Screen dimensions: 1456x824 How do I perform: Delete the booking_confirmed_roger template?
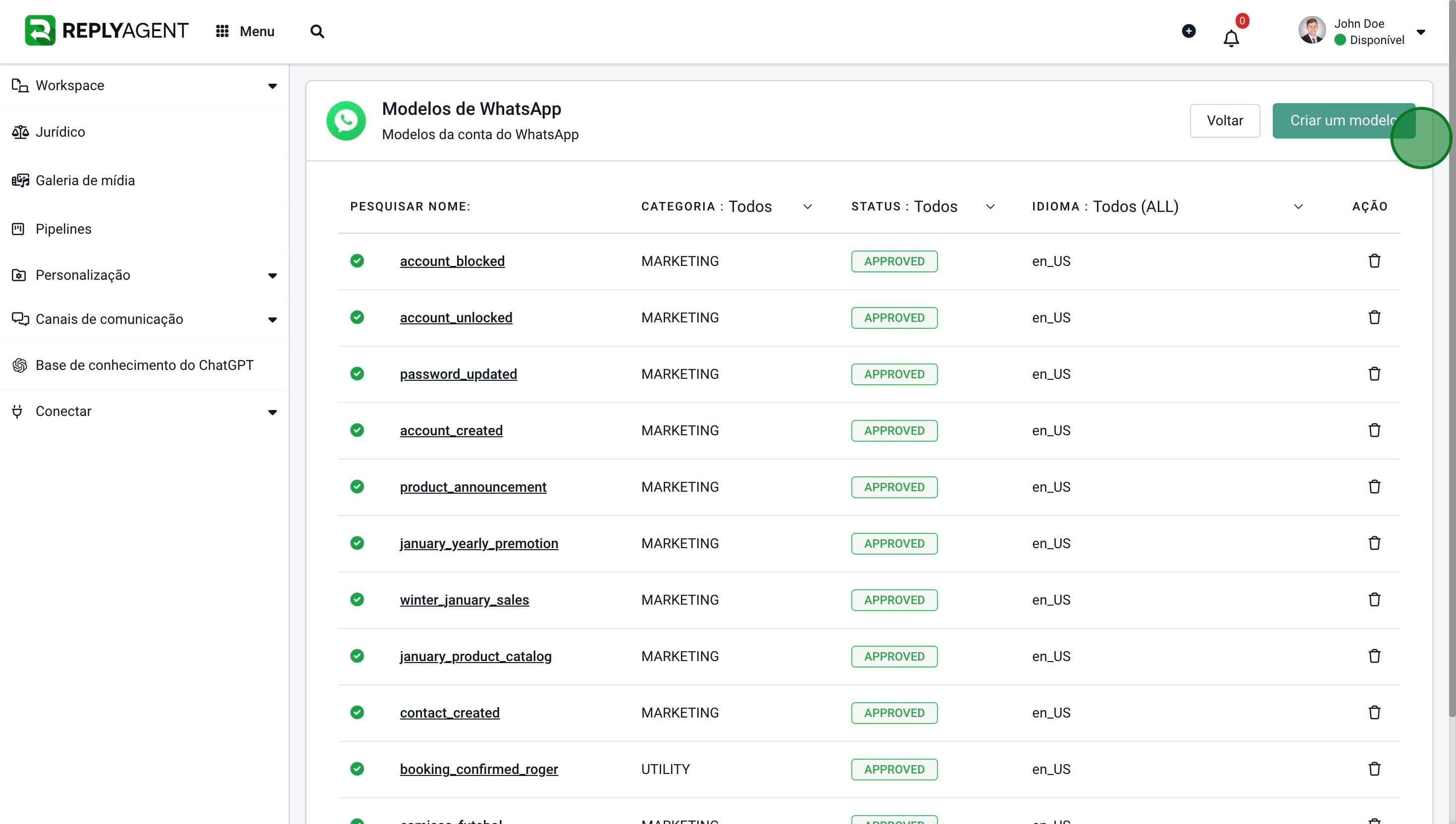pos(1374,769)
